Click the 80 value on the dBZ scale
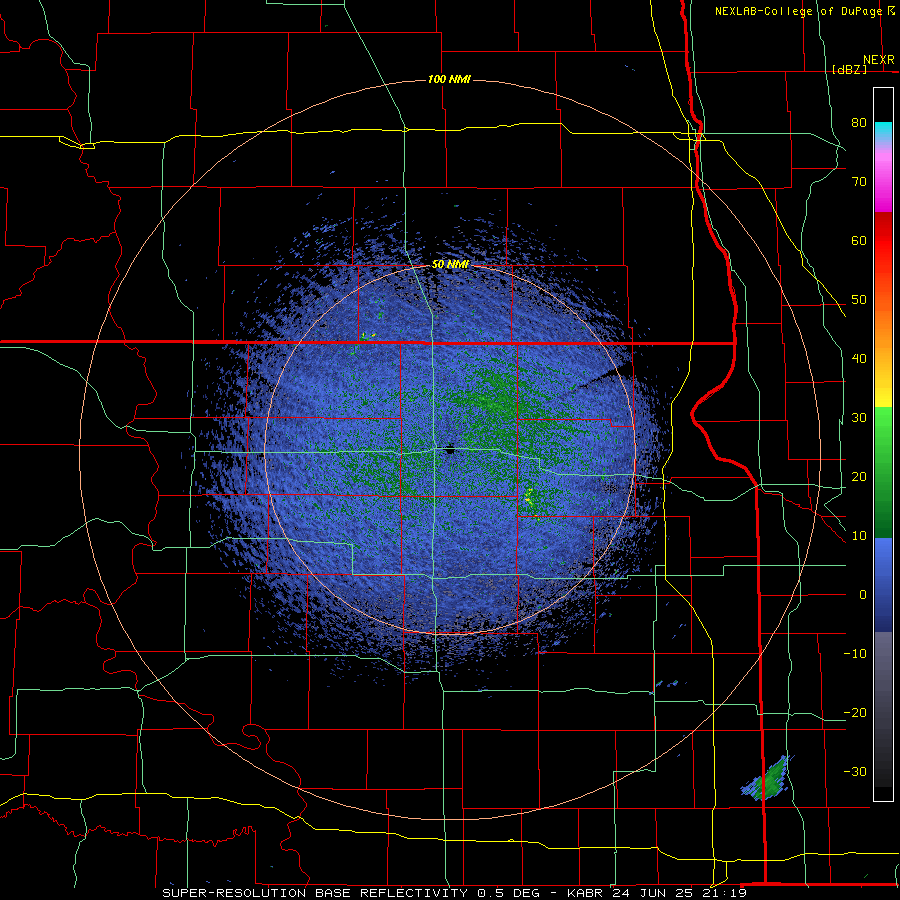 [x=859, y=122]
